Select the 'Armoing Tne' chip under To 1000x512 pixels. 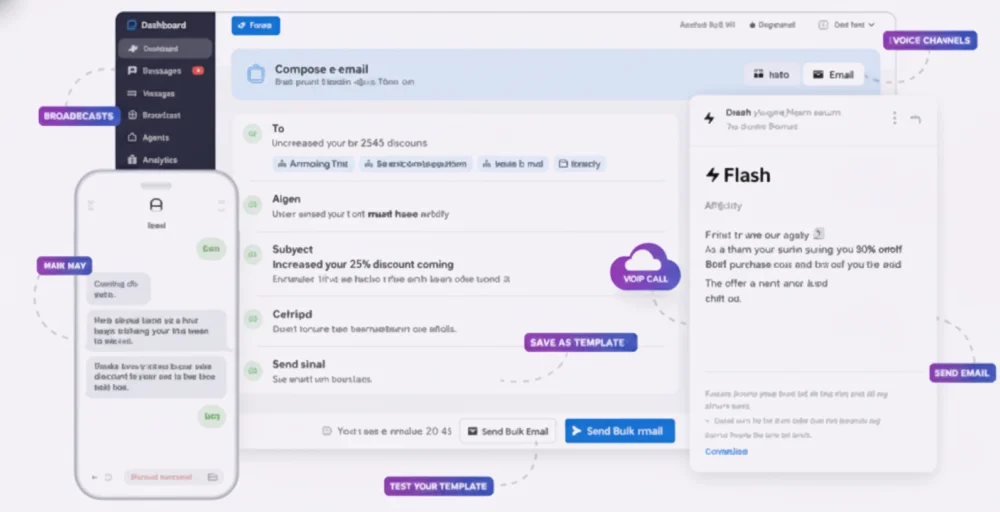[x=313, y=164]
